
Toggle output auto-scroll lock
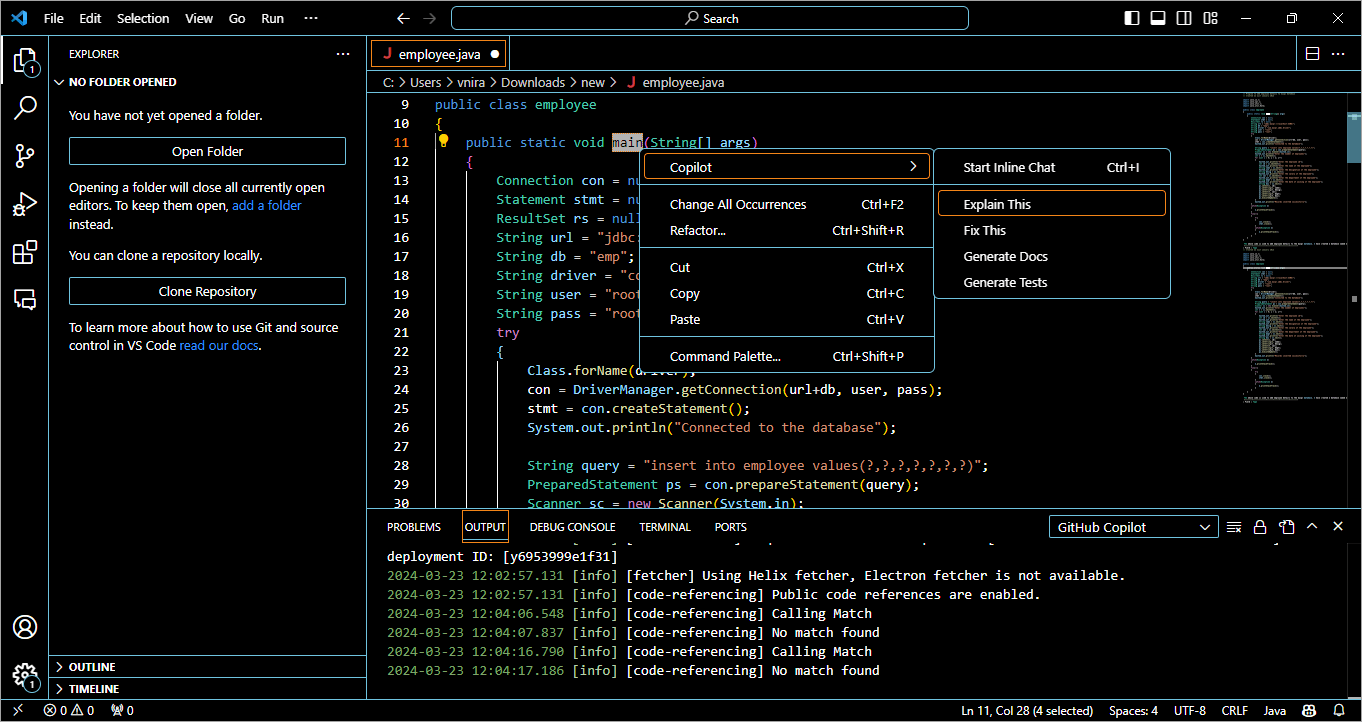[x=1260, y=527]
